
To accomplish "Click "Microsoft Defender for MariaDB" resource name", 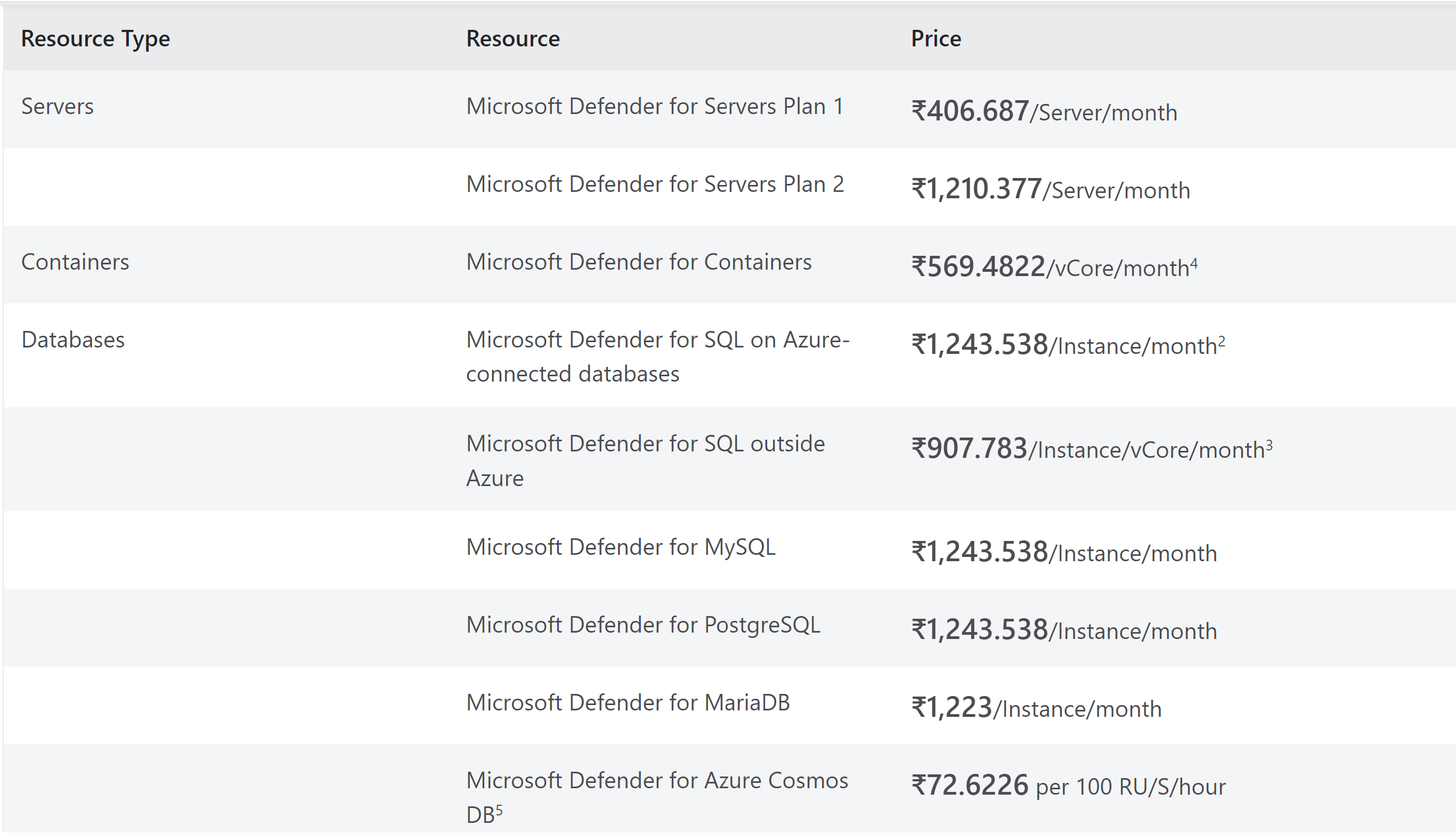I will (x=628, y=702).
